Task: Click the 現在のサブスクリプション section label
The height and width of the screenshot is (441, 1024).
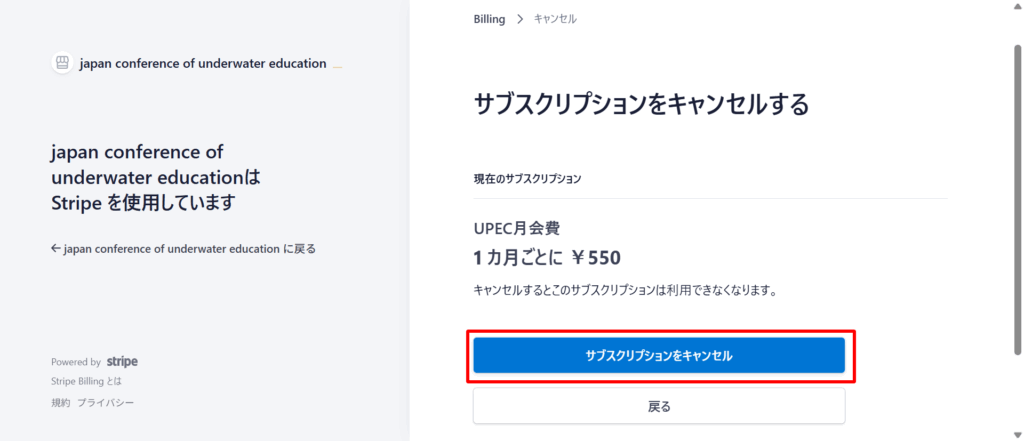Action: click(x=527, y=179)
